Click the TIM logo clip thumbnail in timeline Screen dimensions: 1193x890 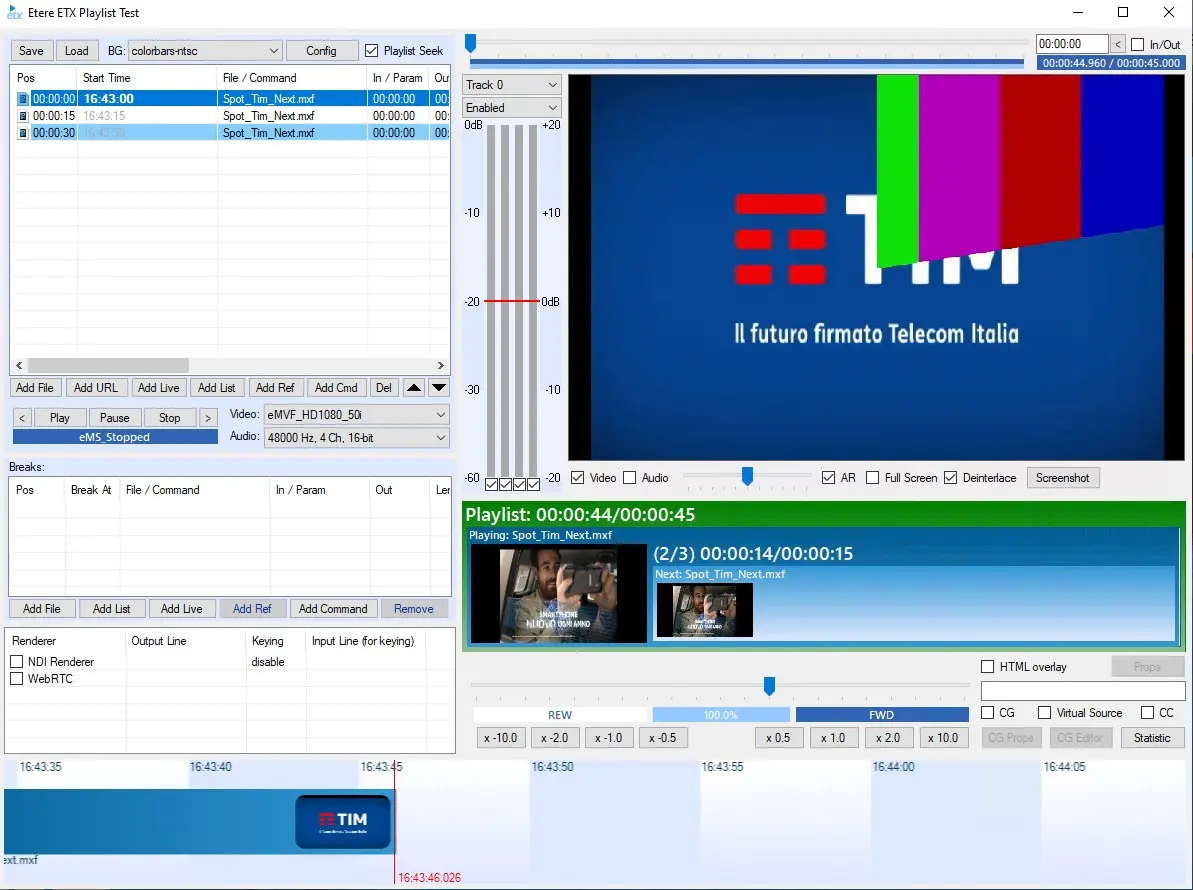pos(343,821)
